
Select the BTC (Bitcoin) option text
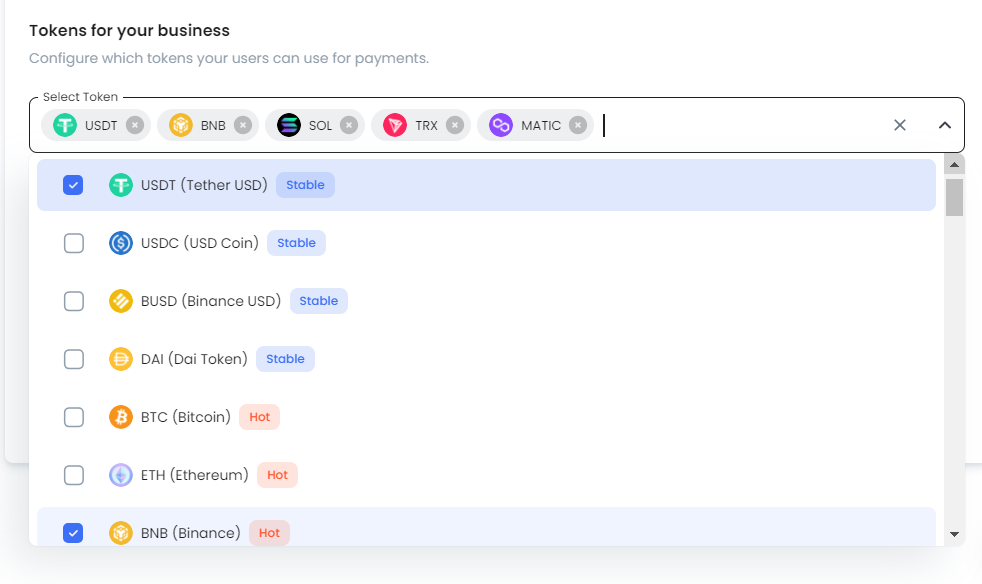pos(186,417)
